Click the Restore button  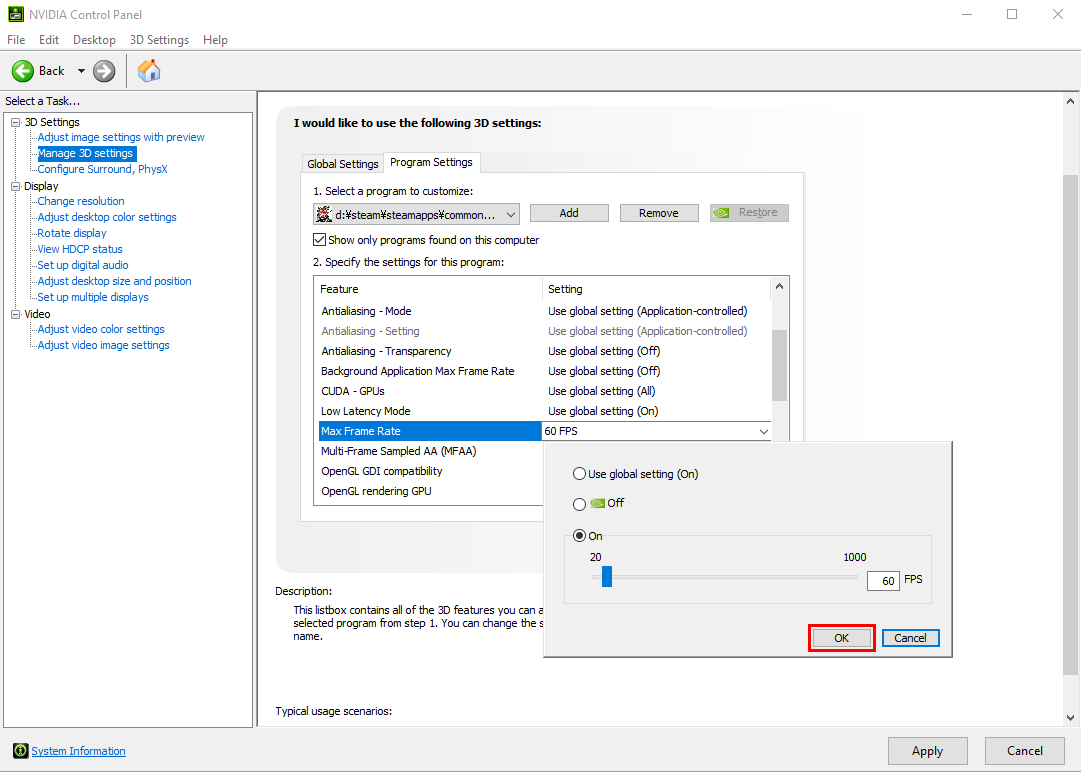pos(749,213)
